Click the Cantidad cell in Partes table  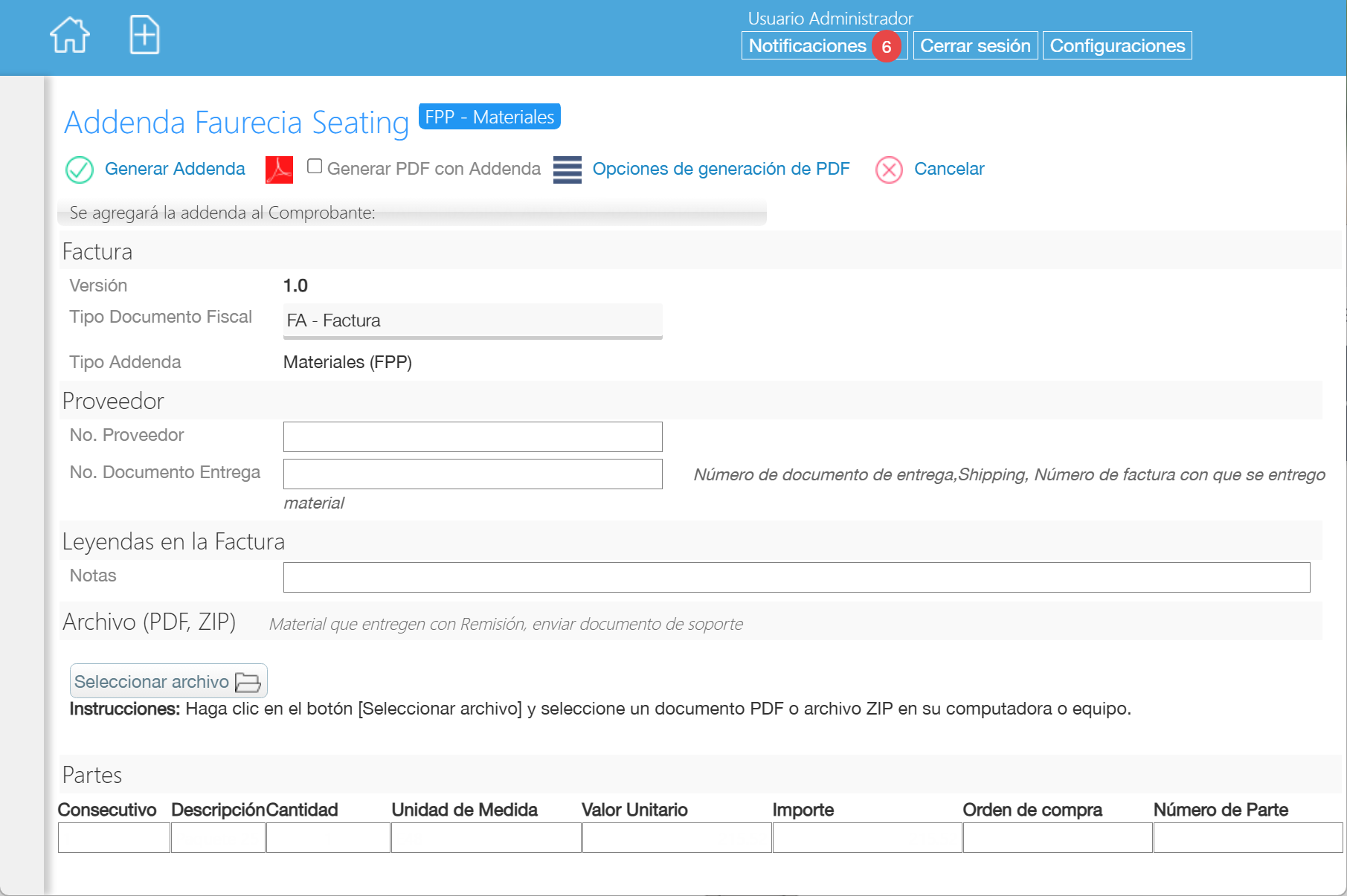[x=328, y=838]
